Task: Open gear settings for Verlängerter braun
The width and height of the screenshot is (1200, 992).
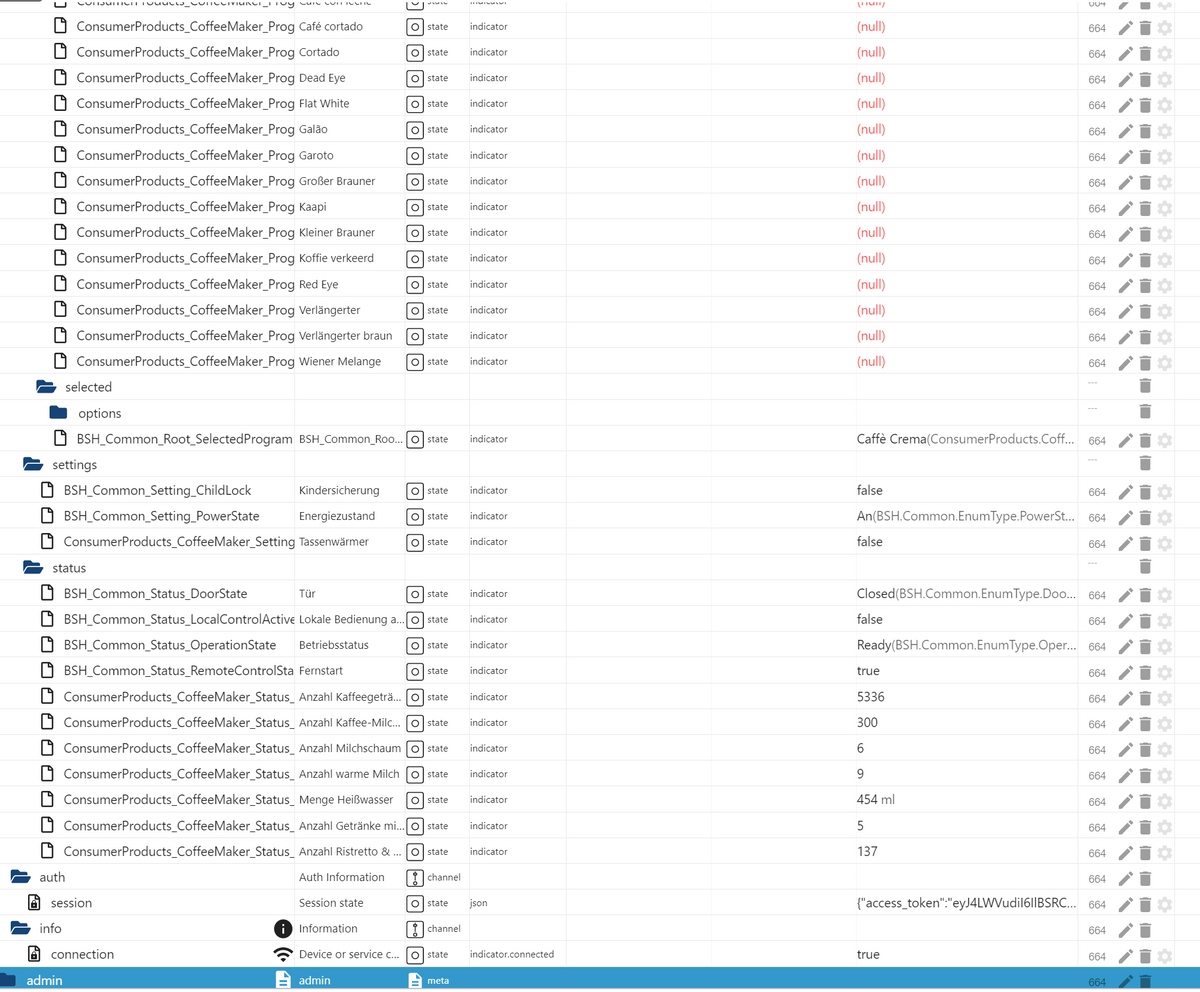Action: pyautogui.click(x=1164, y=337)
